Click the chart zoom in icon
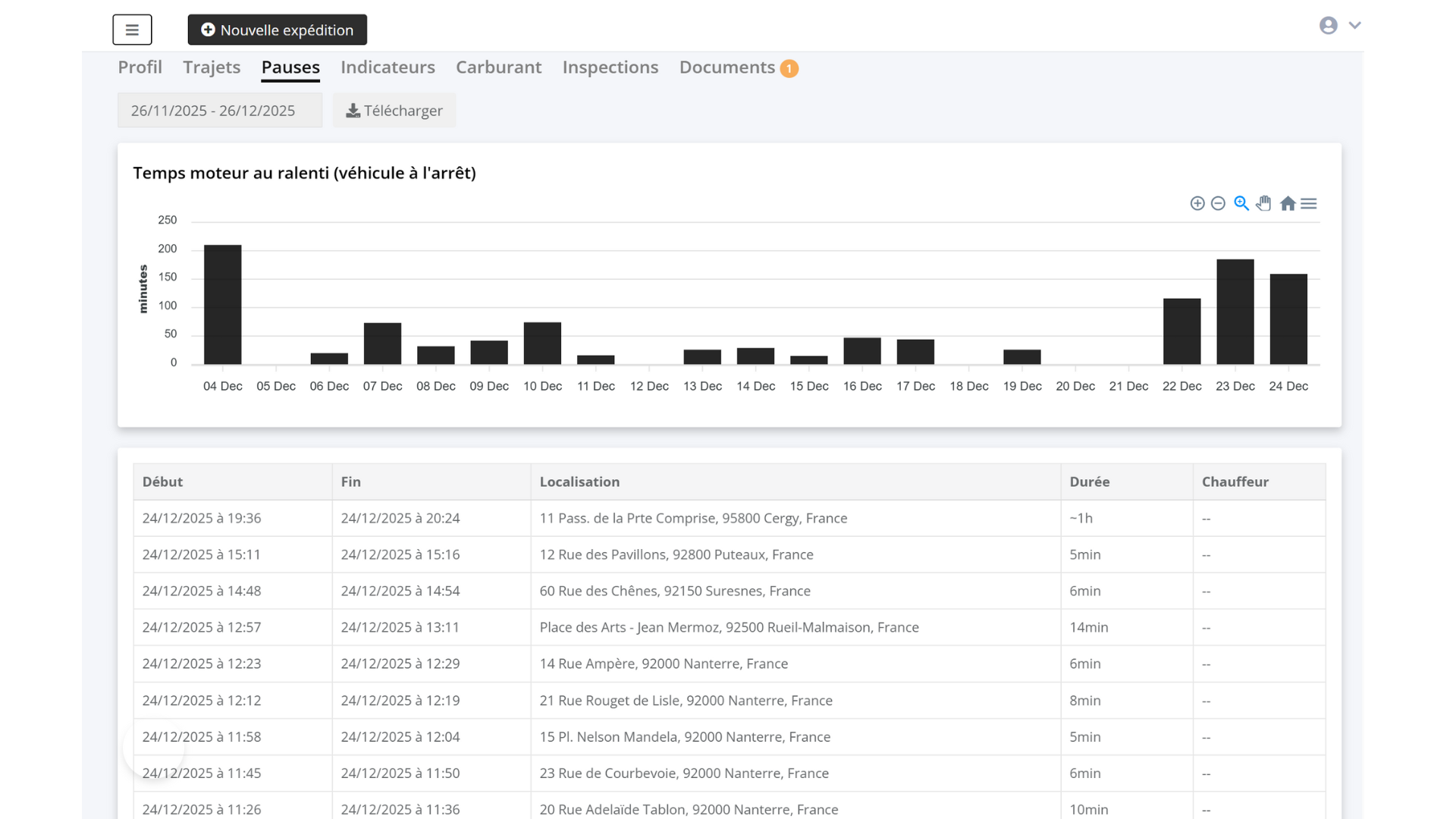Screen dimensions: 1456x819 pos(1197,203)
